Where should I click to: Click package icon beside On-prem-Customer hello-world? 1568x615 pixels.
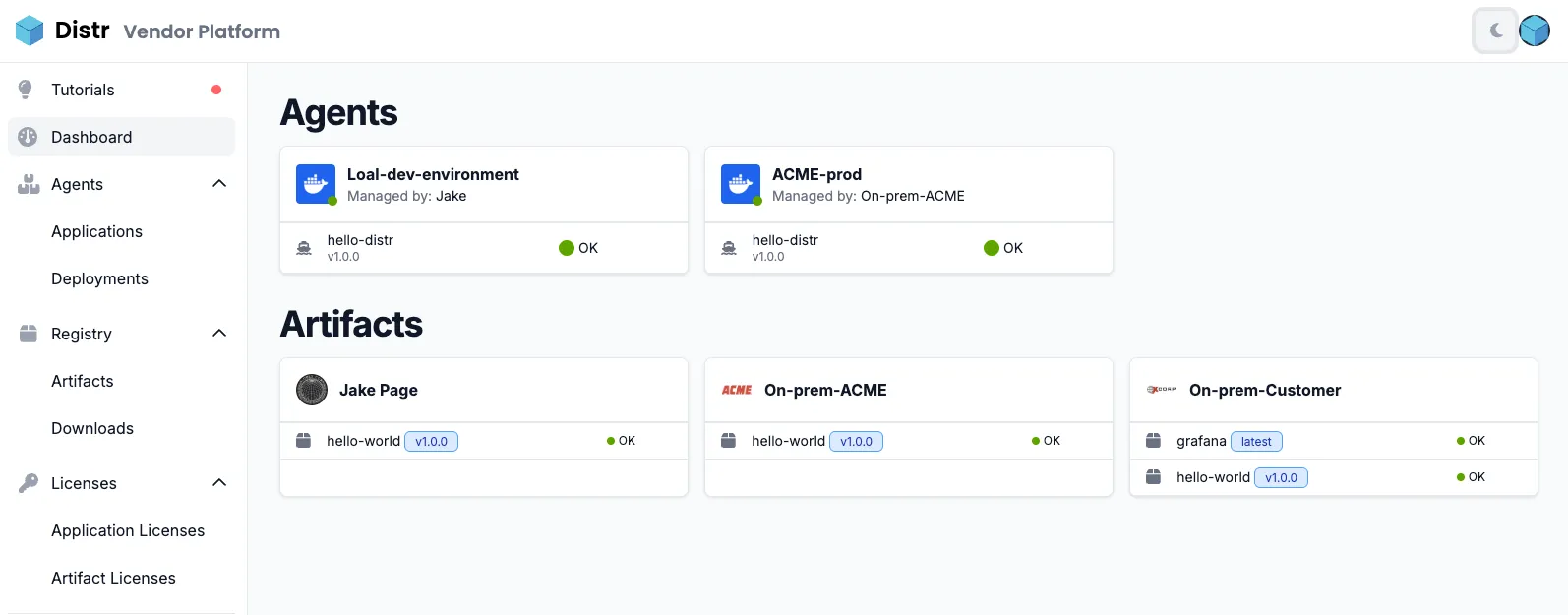[x=1154, y=477]
